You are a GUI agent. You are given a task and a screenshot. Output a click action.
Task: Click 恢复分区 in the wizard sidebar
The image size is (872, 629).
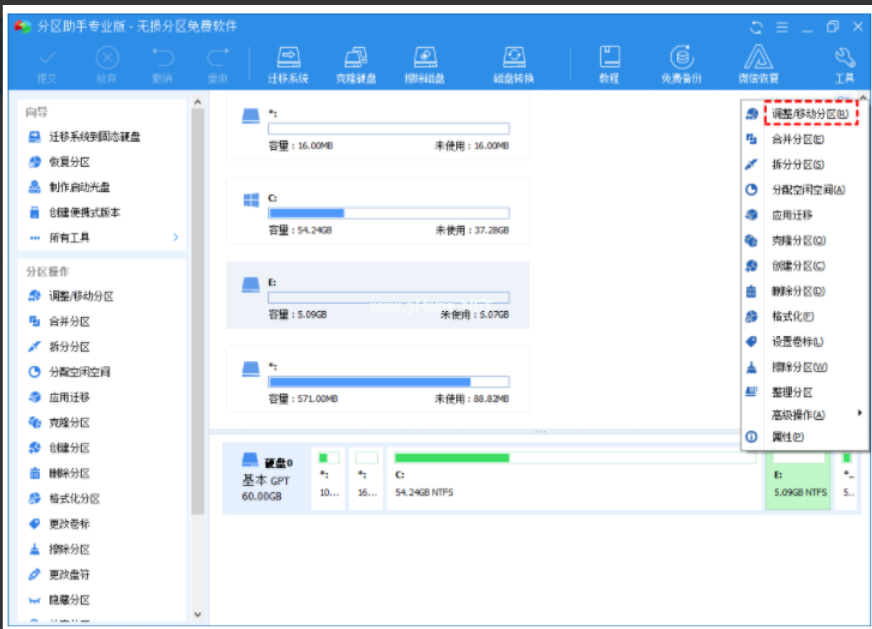(x=69, y=162)
